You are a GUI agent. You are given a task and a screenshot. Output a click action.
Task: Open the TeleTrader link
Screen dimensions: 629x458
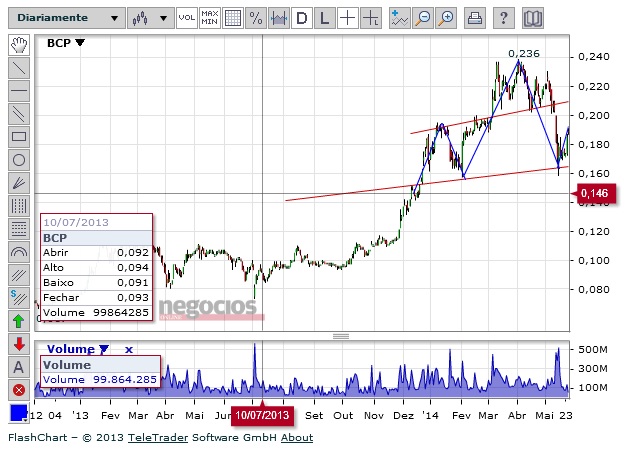[158, 438]
